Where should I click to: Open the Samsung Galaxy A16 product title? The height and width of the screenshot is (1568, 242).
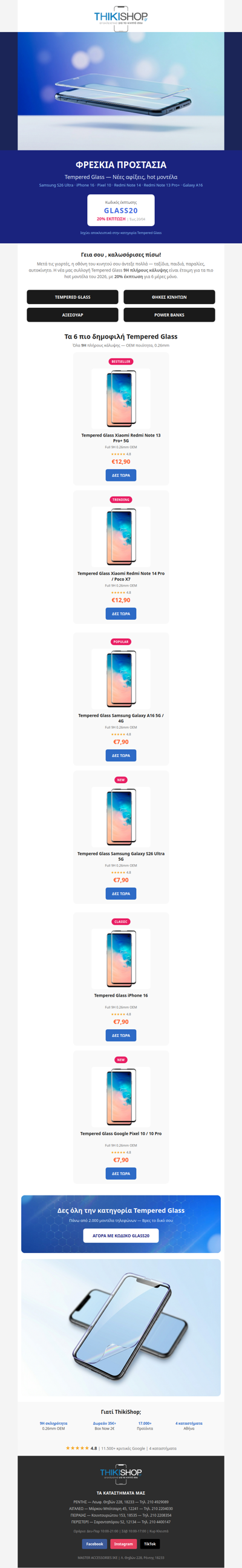pos(120,718)
